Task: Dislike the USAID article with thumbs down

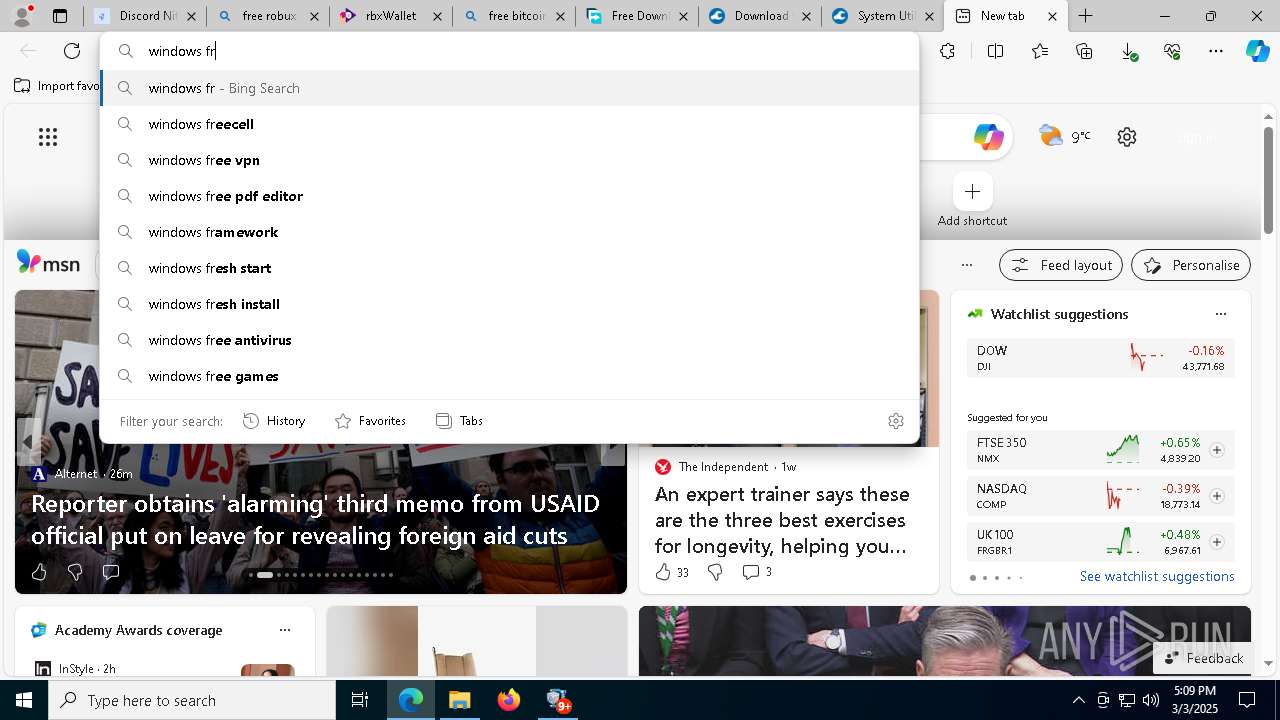Action: point(75,572)
